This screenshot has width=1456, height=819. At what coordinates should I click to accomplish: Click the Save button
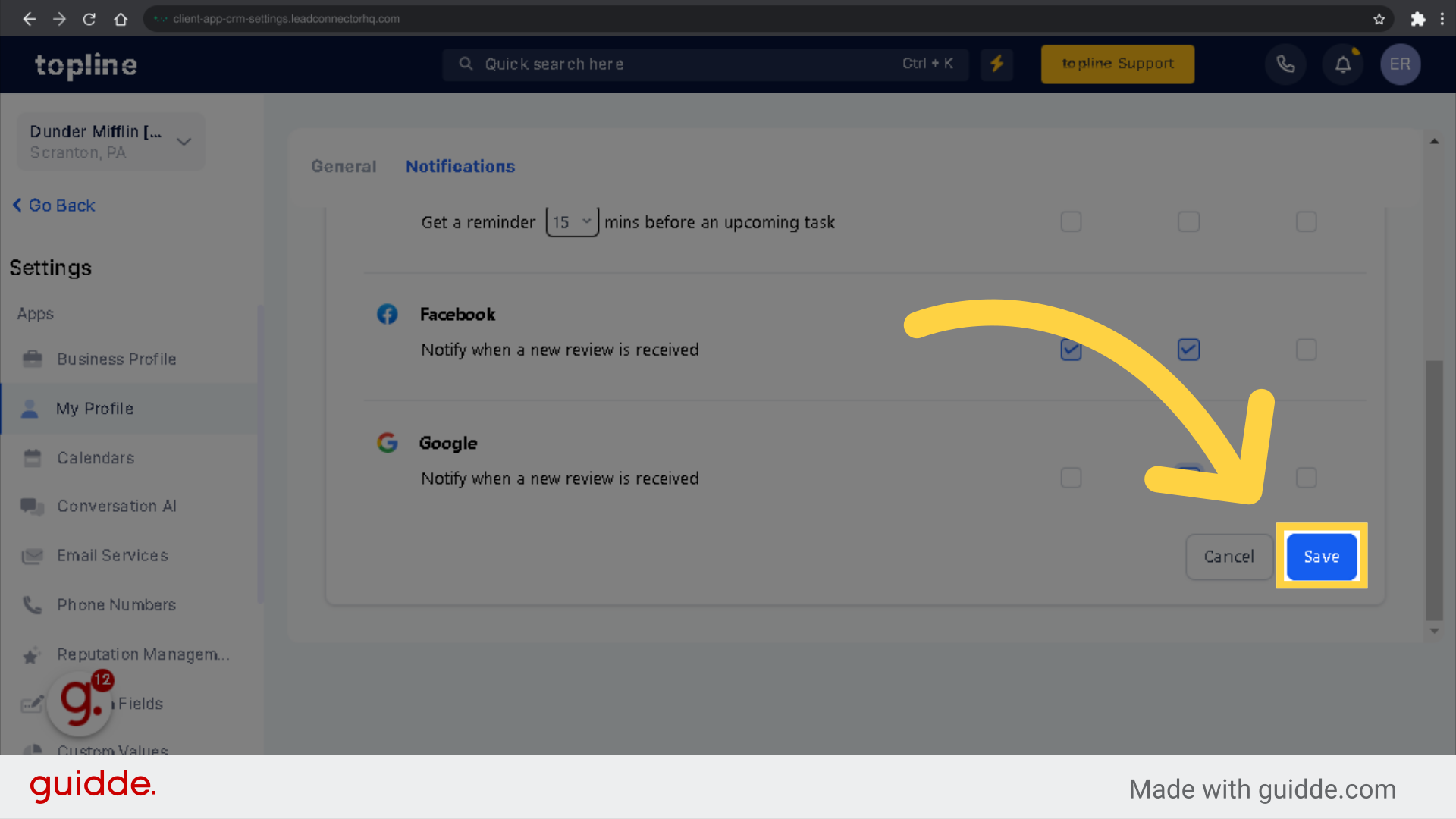point(1321,555)
